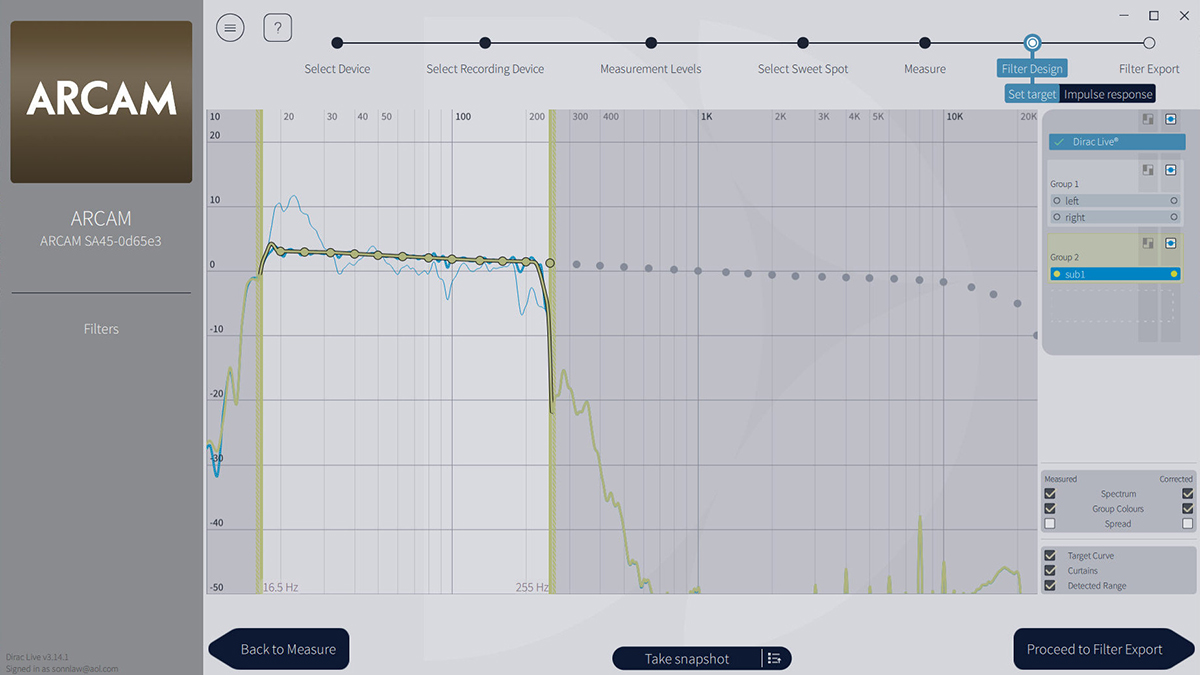Click the grey squares icon in Group 1

[1147, 170]
